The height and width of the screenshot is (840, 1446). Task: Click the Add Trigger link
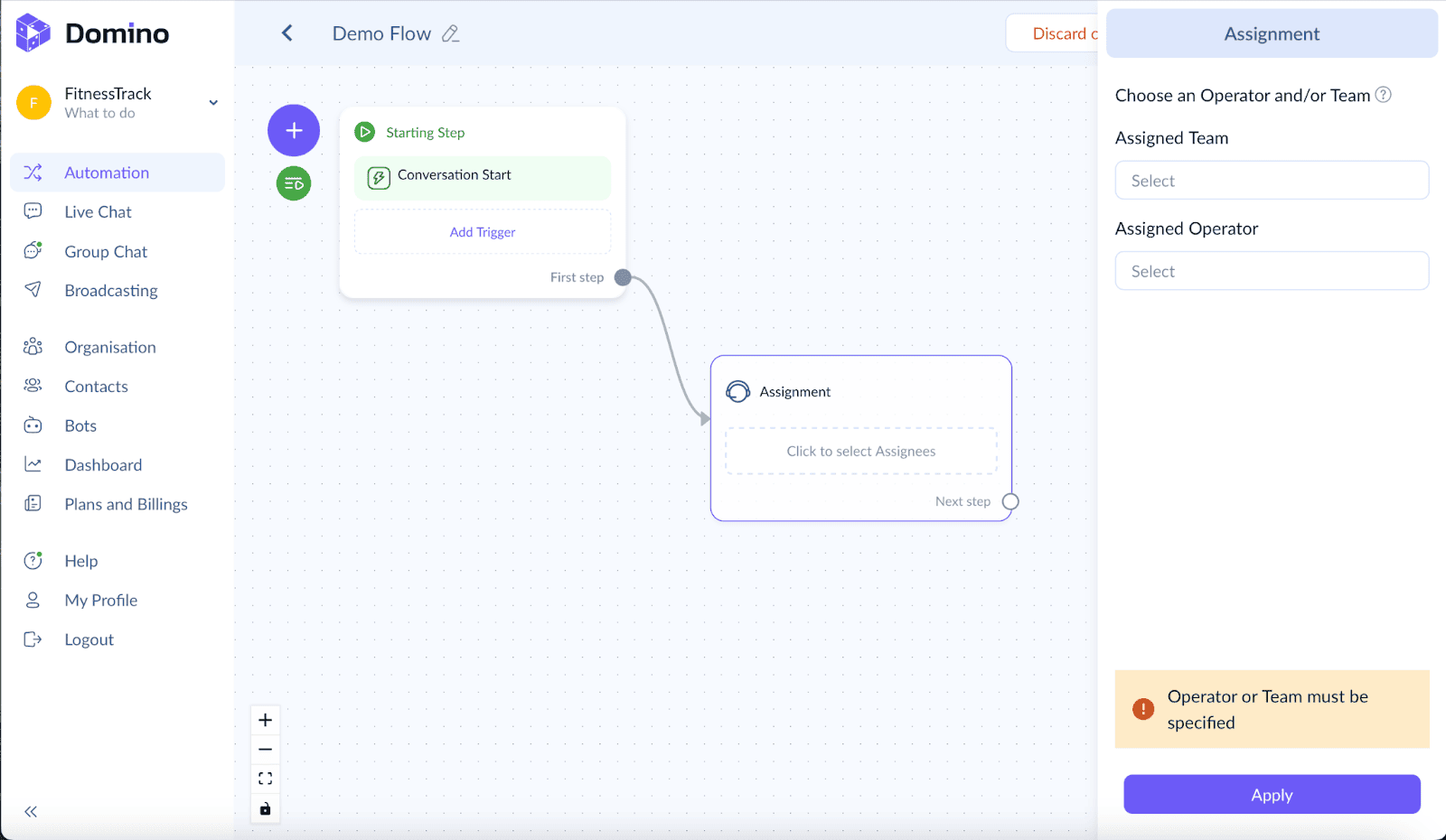tap(483, 232)
